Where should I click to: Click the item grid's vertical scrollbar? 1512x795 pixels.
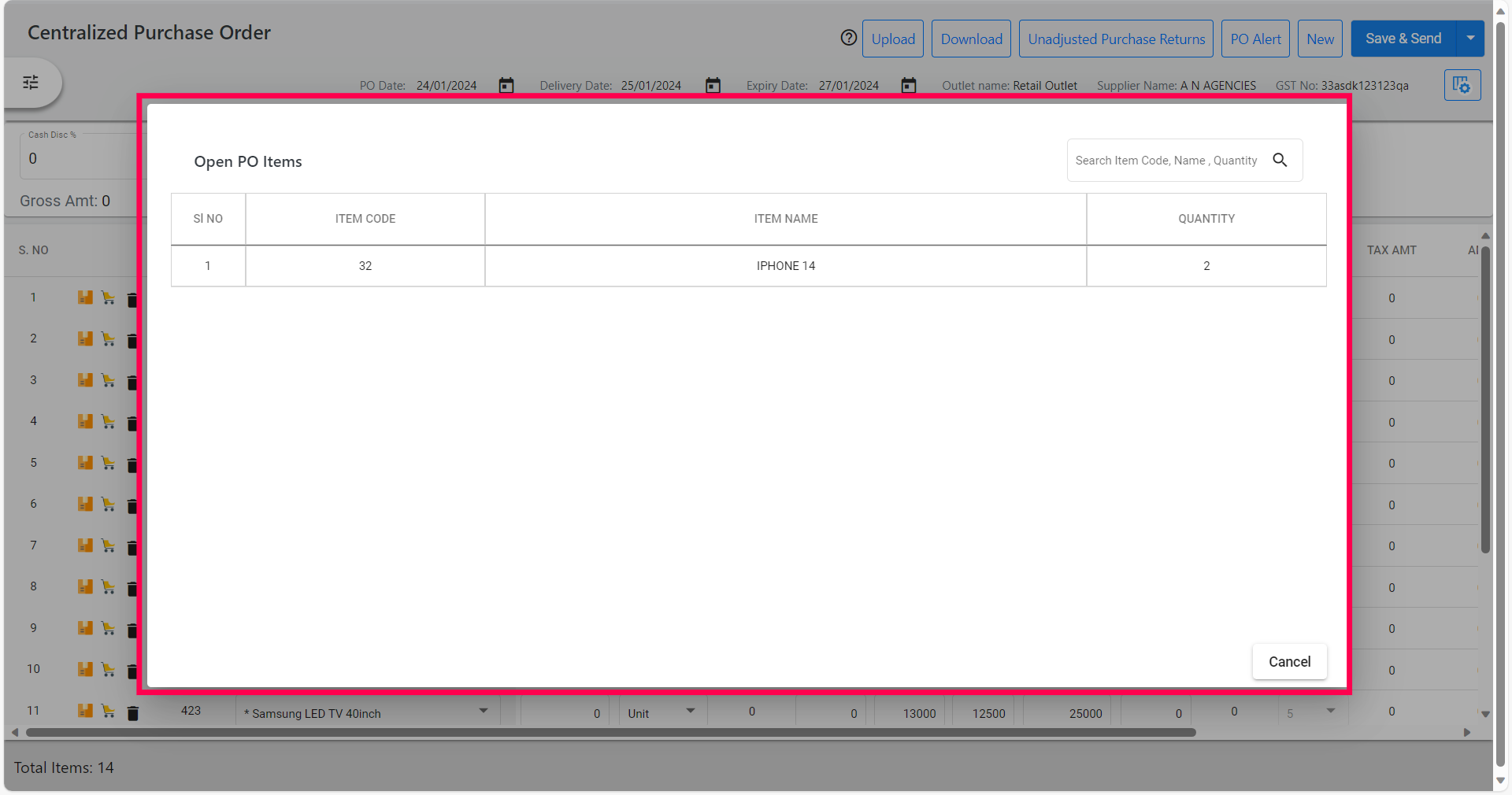1485,401
